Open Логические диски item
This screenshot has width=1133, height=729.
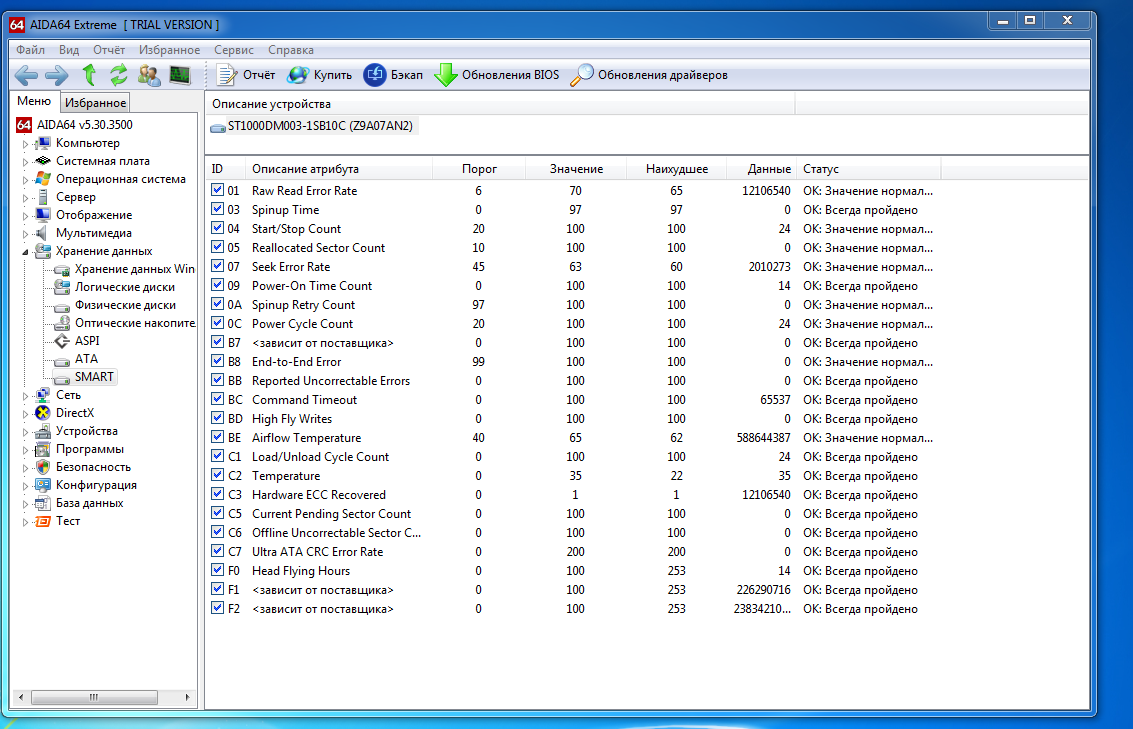pos(124,287)
